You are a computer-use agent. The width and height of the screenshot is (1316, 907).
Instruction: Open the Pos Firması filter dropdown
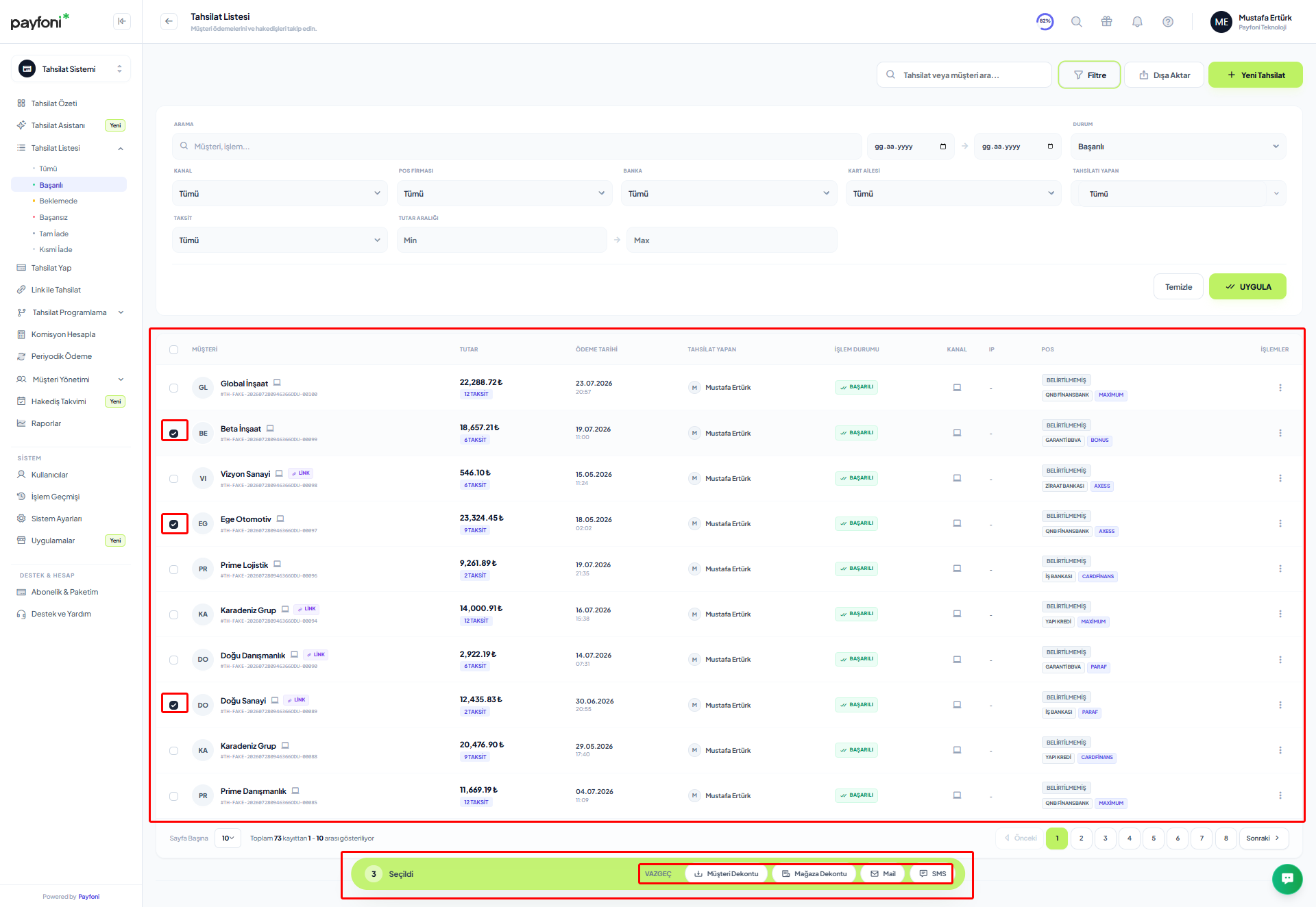(504, 194)
